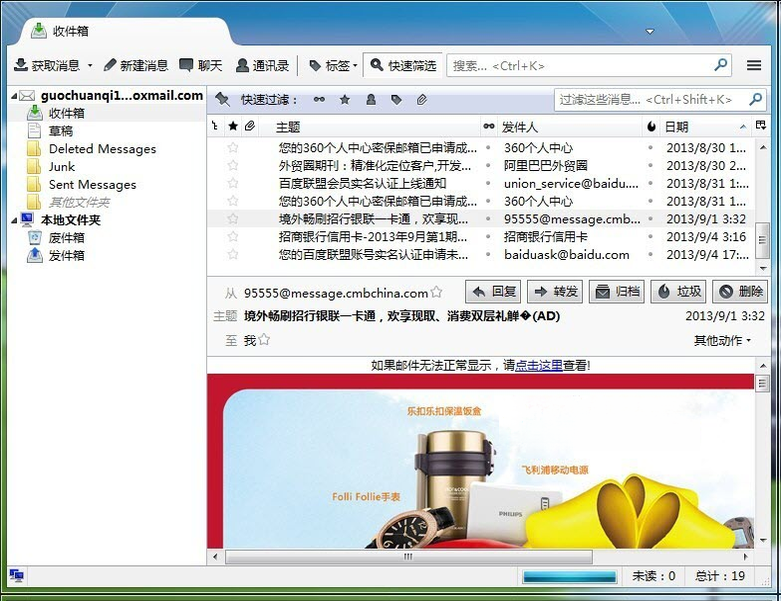Toggle the attachment quick filter
The width and height of the screenshot is (781, 601).
pyautogui.click(x=422, y=100)
